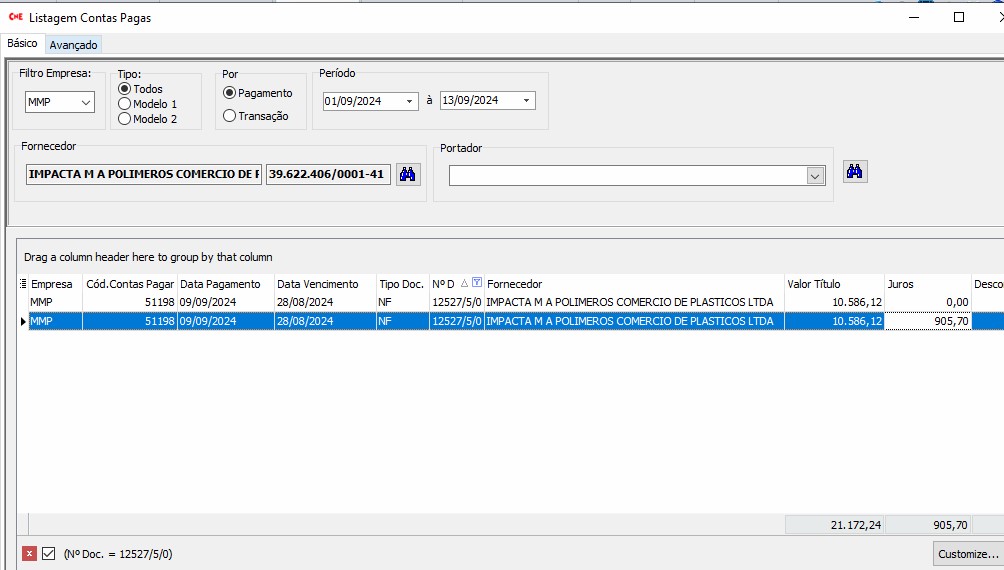Image resolution: width=1004 pixels, height=570 pixels.
Task: Click the Portador binoculars search icon
Action: (x=855, y=171)
